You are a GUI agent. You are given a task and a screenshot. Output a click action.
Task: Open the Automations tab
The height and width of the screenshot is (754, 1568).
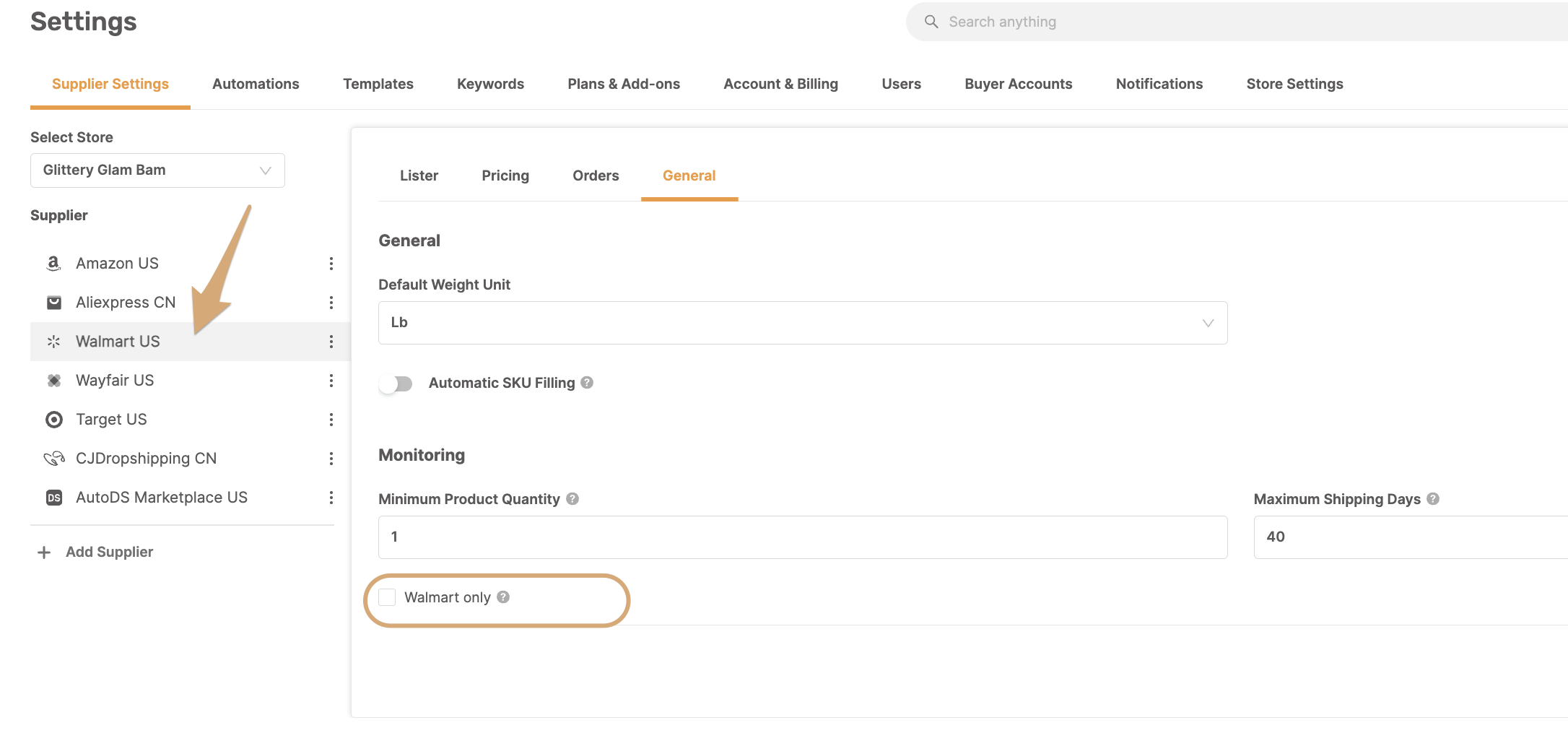256,84
